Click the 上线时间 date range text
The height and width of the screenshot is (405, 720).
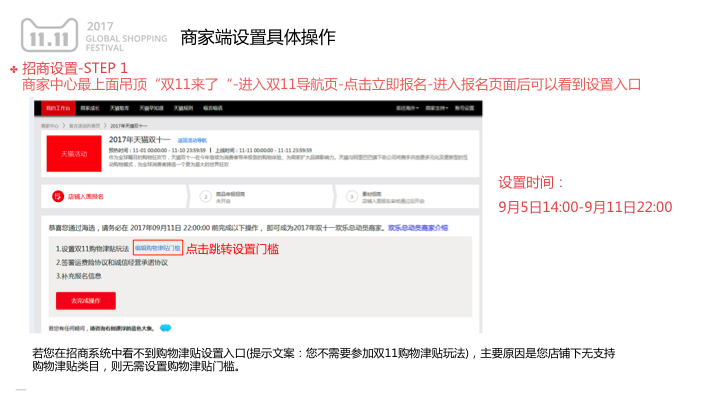pos(264,150)
